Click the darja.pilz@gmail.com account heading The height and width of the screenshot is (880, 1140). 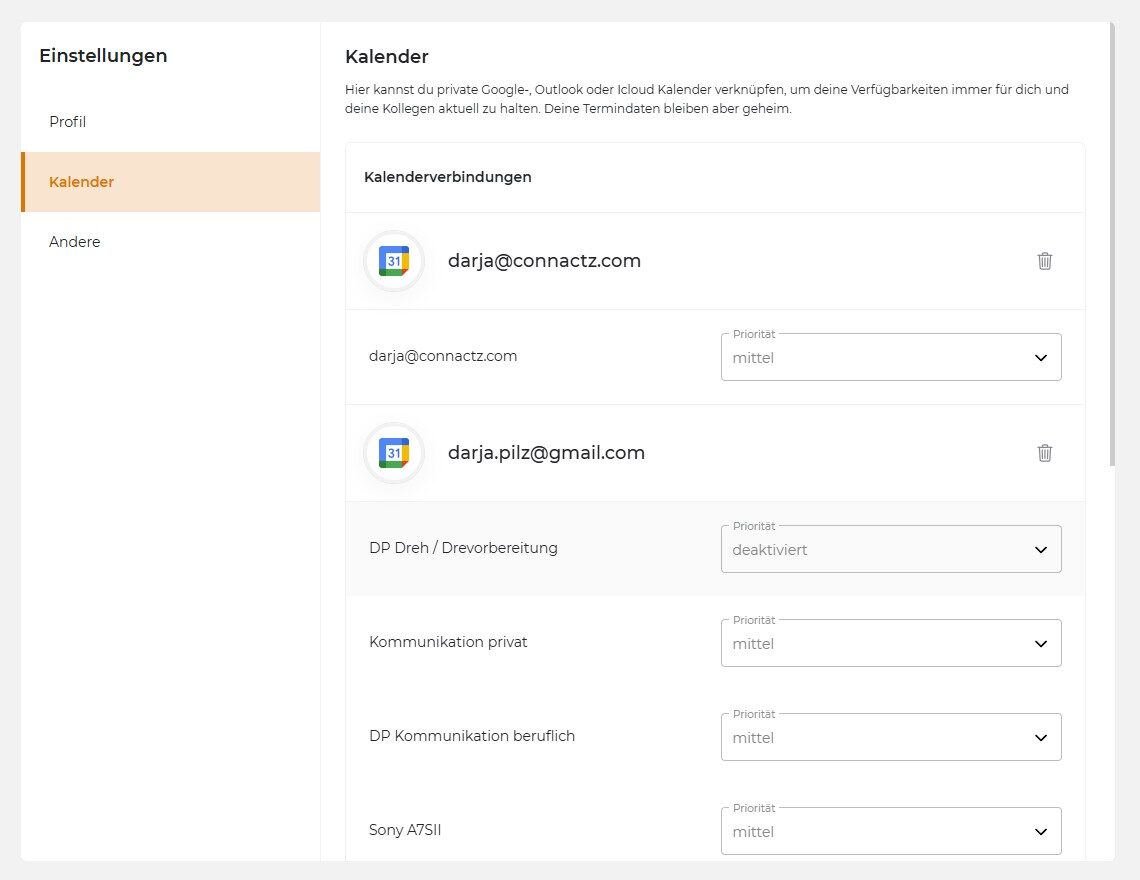point(546,453)
